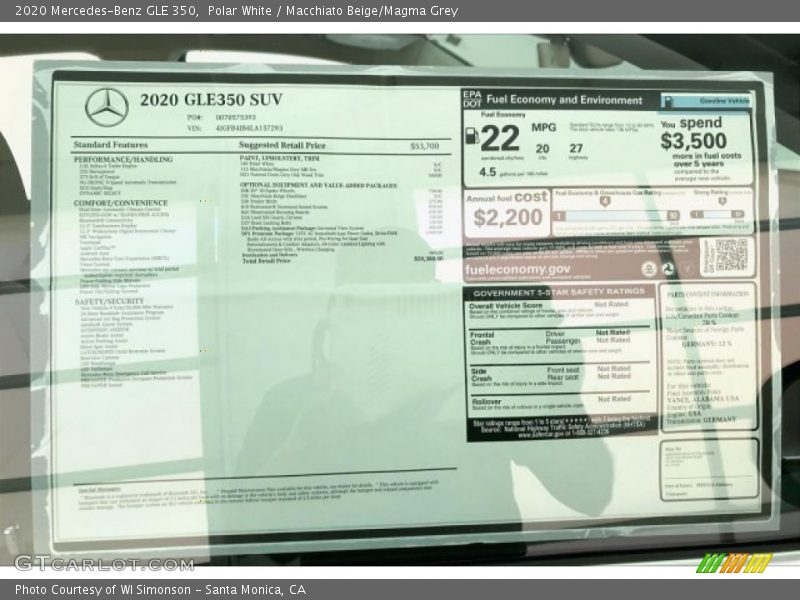Click the 'PARTS CONTENT INFORMATION' heading
This screenshot has width=800, height=600.
pyautogui.click(x=708, y=294)
